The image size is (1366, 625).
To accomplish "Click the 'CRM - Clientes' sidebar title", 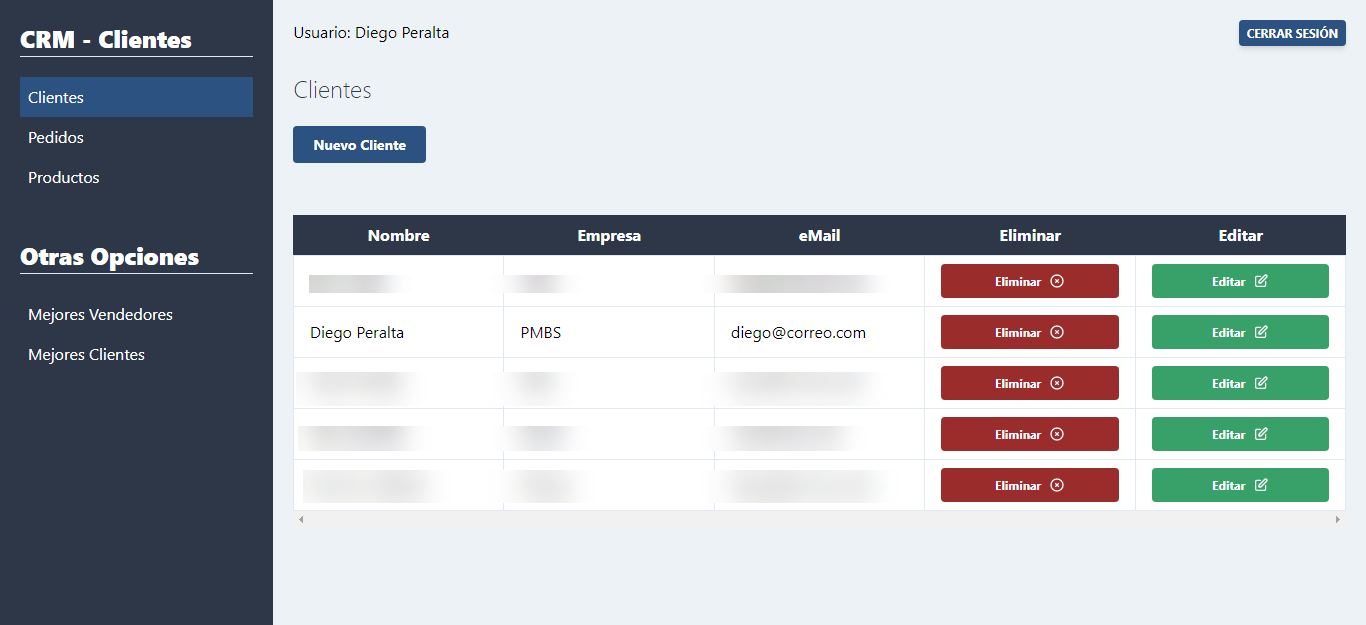I will coord(106,40).
